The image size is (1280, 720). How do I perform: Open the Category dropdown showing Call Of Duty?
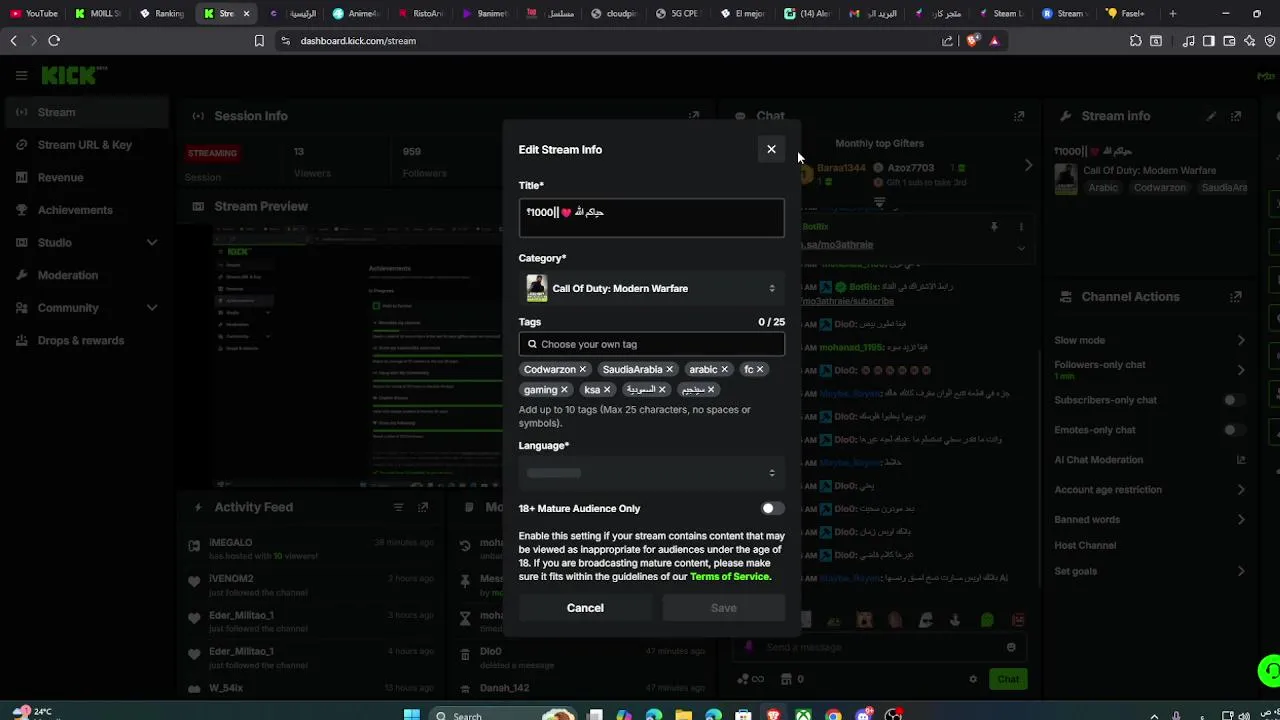[x=651, y=288]
